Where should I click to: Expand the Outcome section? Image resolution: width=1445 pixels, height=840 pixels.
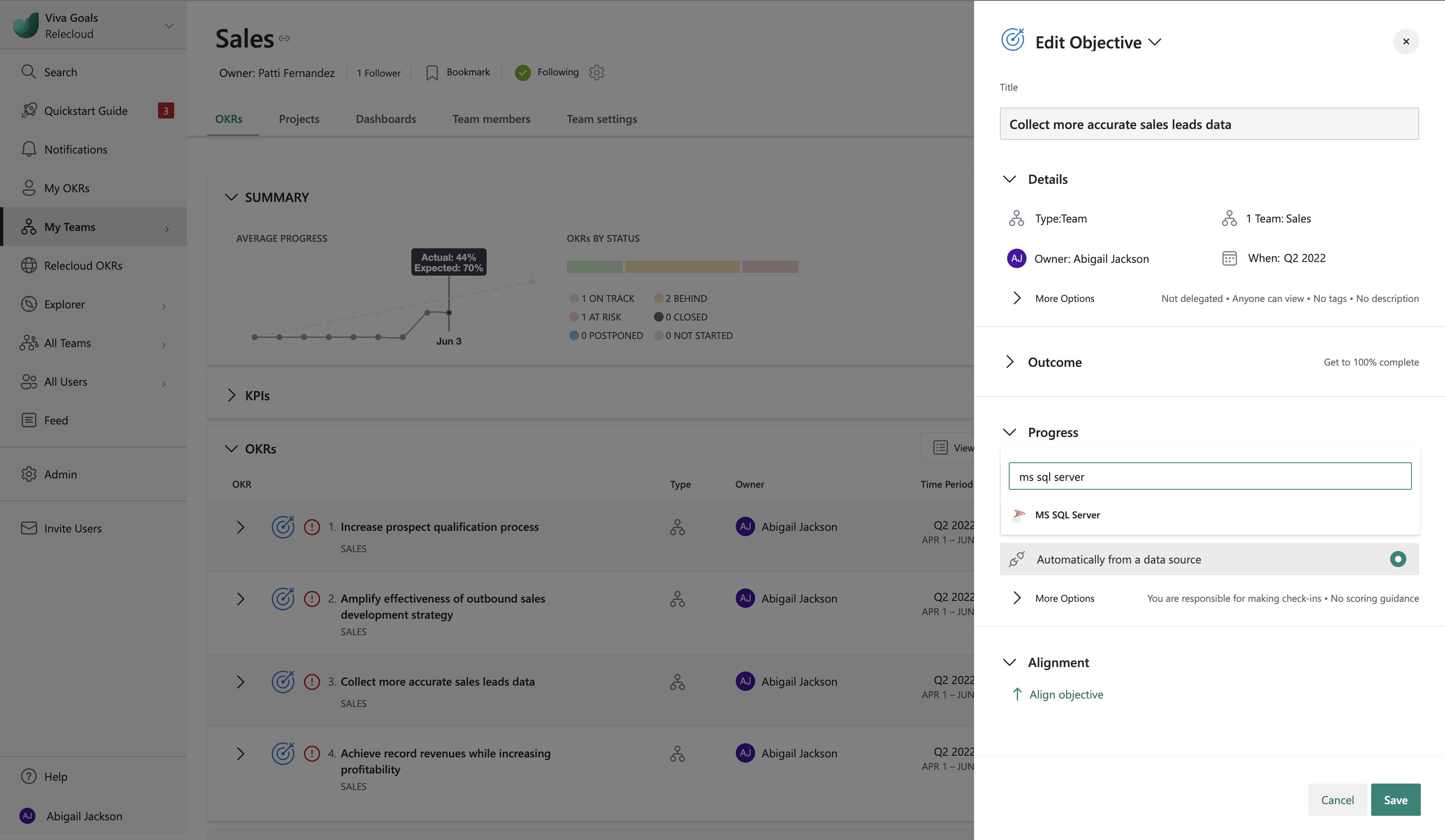1010,362
